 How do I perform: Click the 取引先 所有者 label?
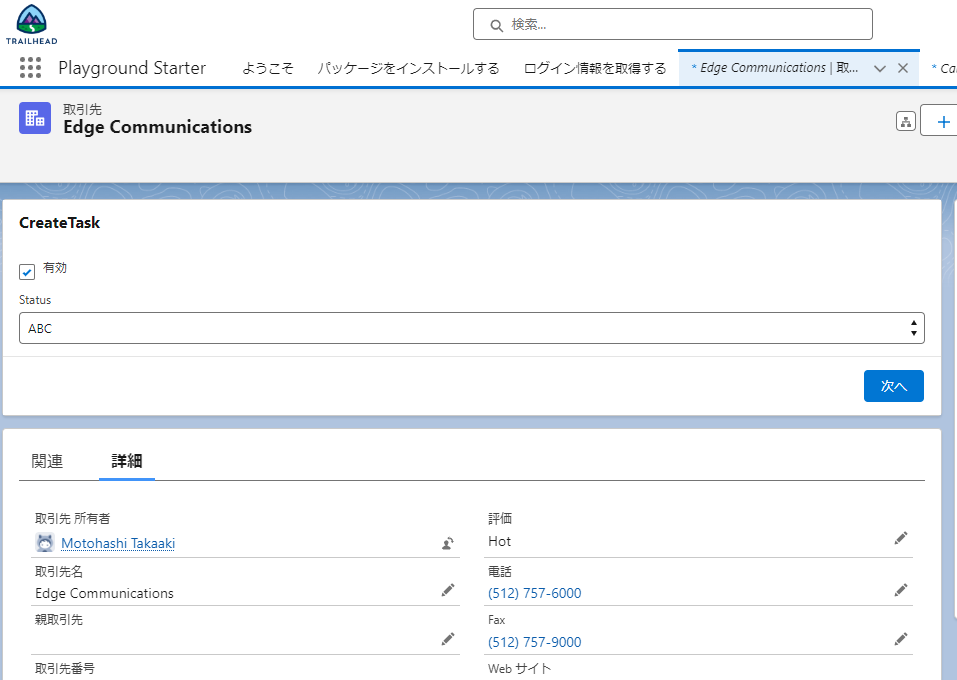pos(73,518)
